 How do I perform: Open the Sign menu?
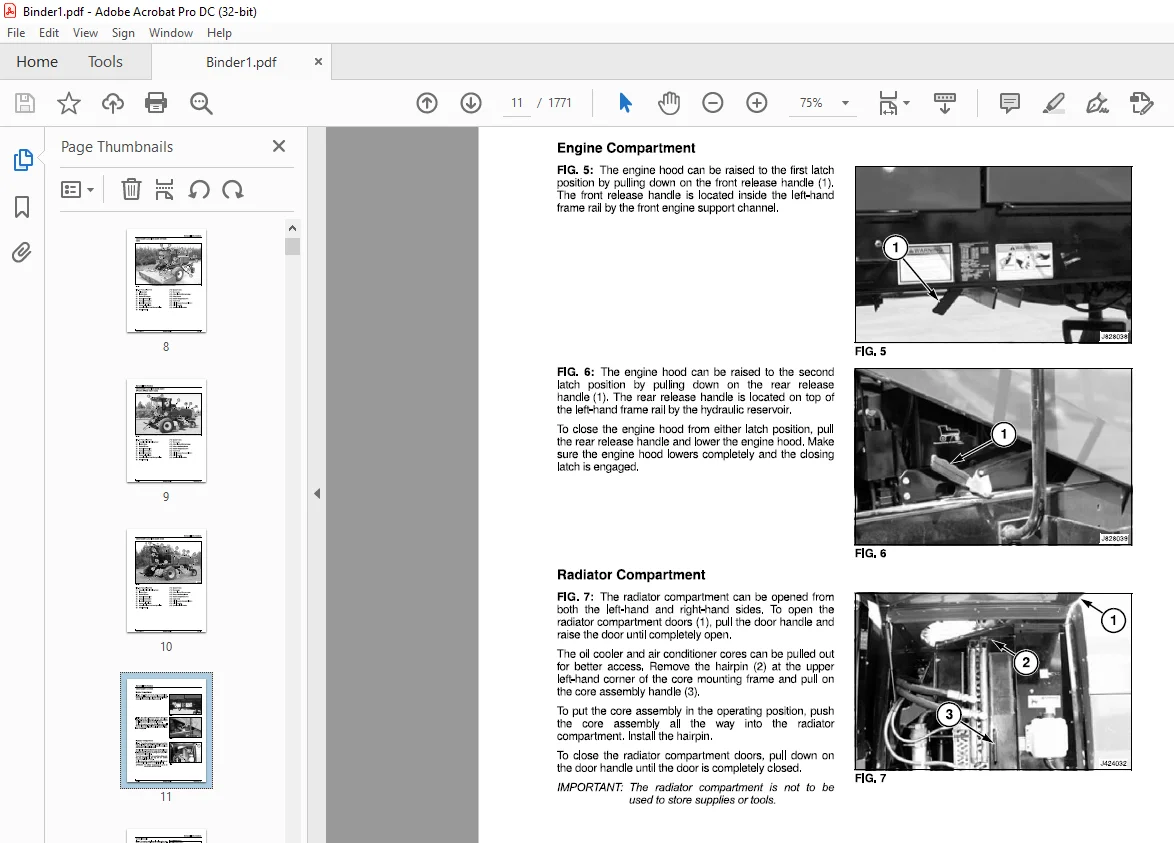pyautogui.click(x=123, y=33)
